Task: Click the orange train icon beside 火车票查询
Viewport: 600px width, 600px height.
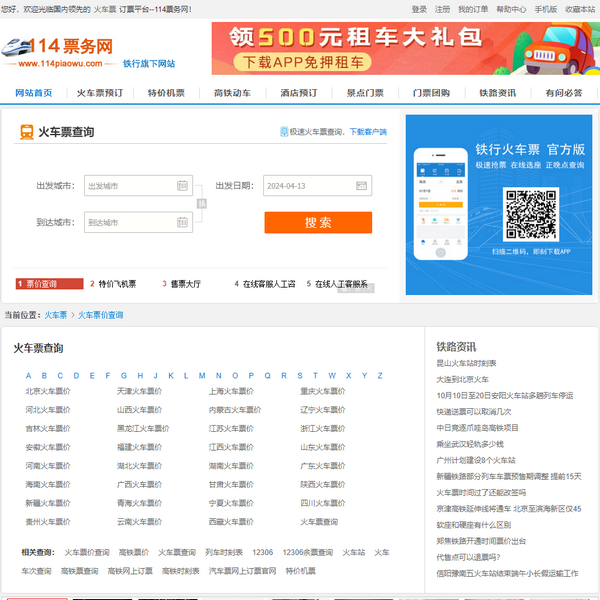Action: 24,131
